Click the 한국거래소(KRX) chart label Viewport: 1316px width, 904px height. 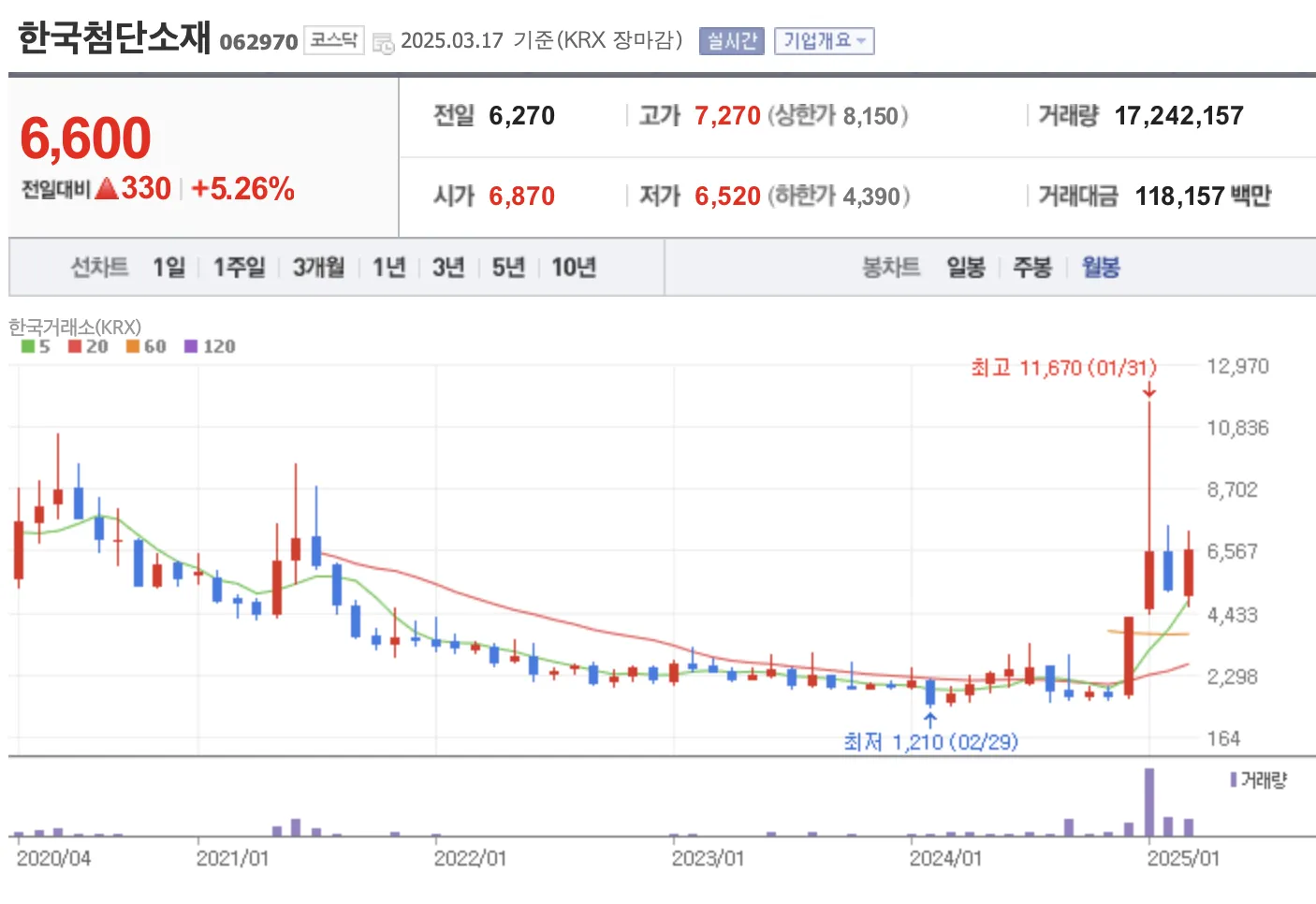click(x=75, y=327)
